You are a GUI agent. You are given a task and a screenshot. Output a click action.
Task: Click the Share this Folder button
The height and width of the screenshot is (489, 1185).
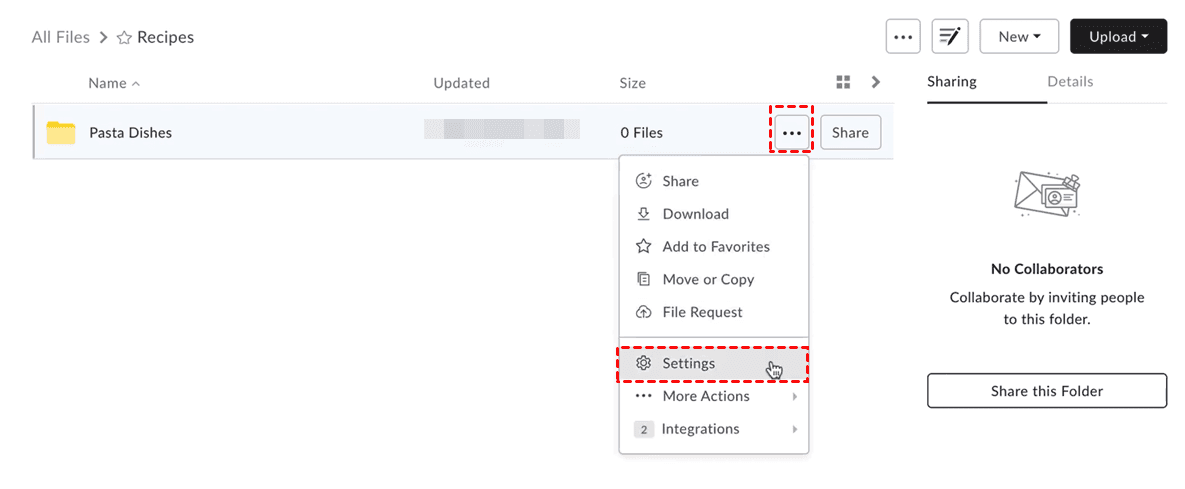pos(1046,391)
